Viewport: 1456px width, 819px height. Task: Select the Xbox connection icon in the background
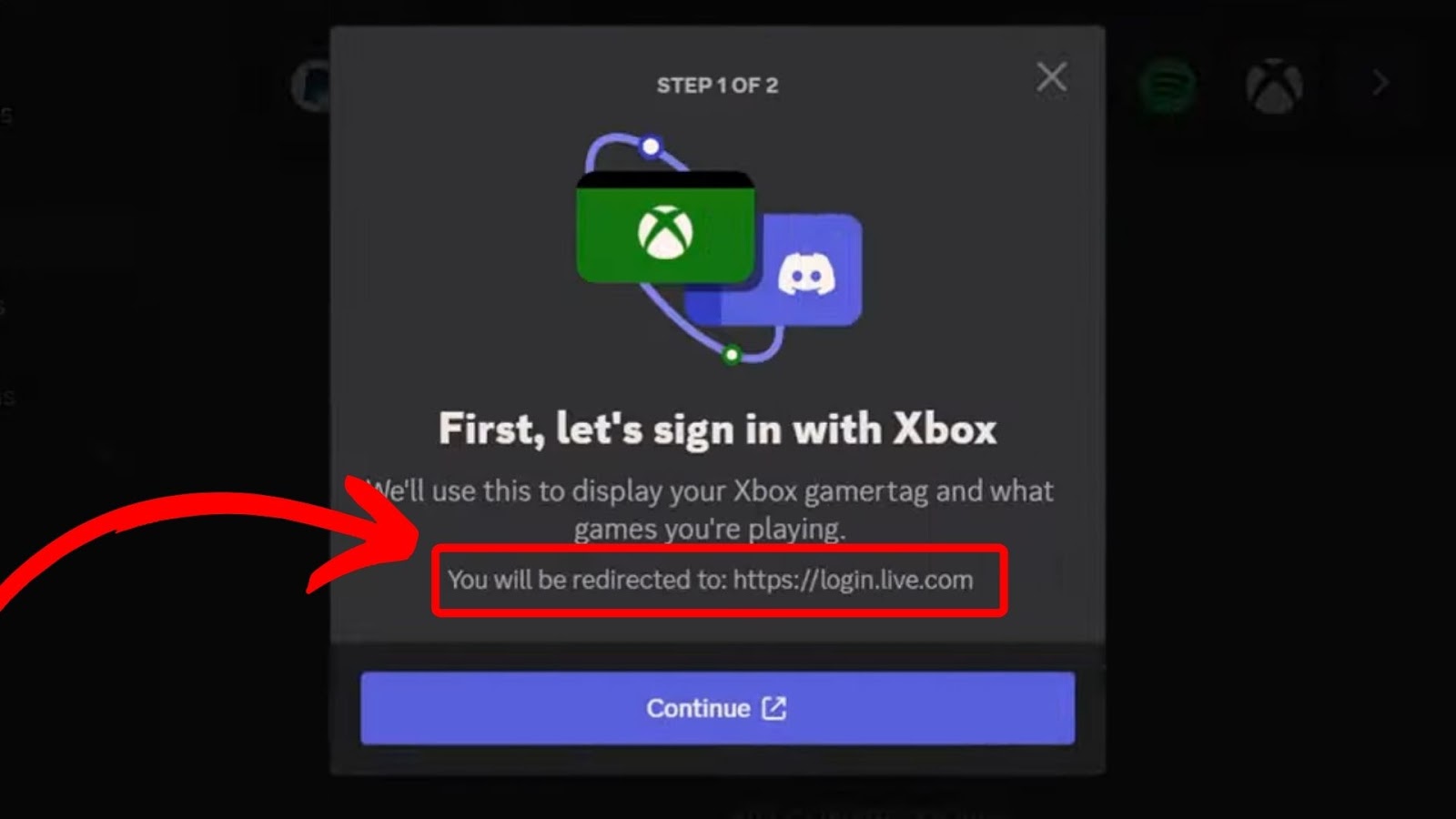(x=1274, y=86)
